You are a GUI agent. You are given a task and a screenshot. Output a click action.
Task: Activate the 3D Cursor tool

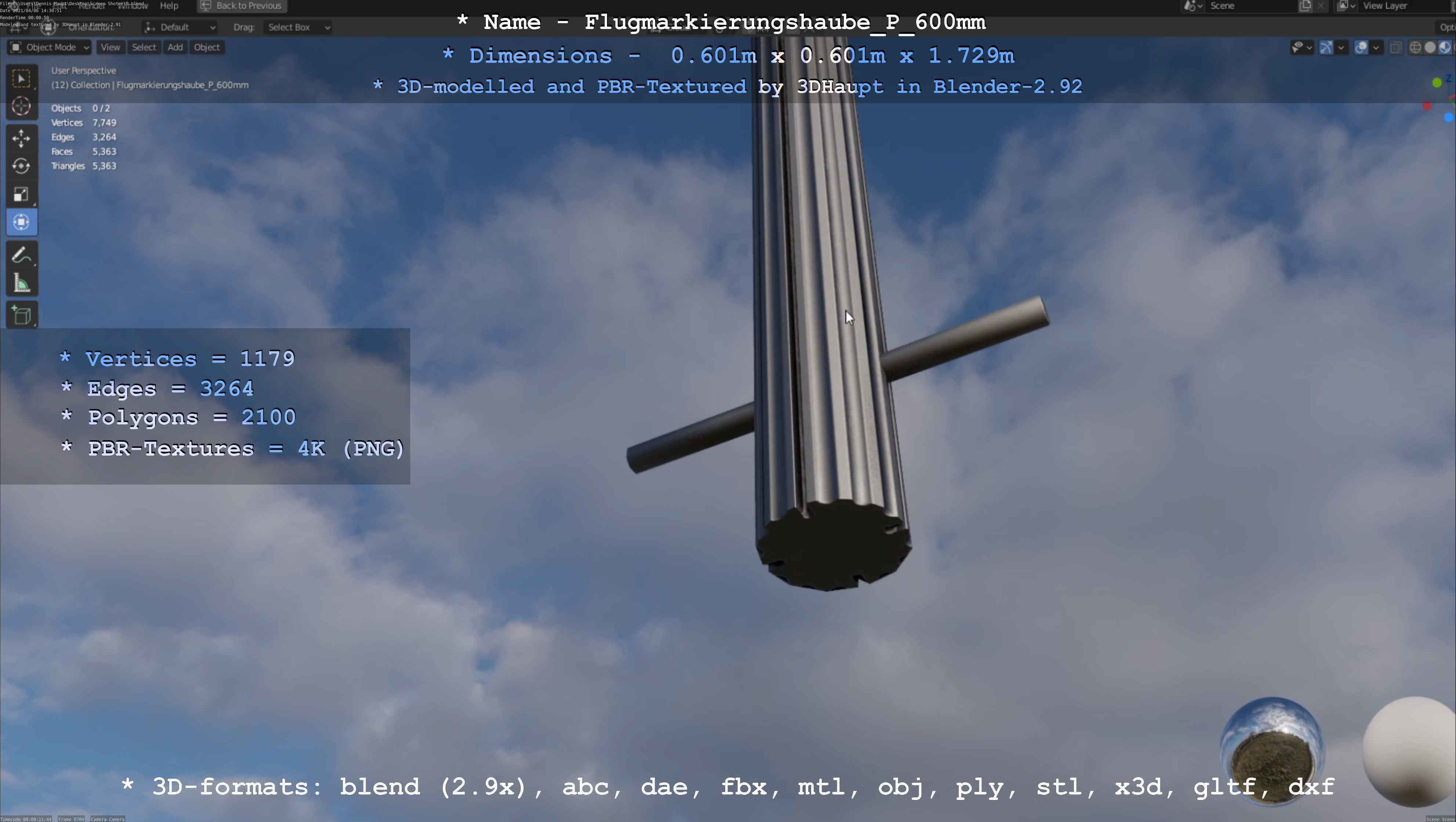coord(21,106)
